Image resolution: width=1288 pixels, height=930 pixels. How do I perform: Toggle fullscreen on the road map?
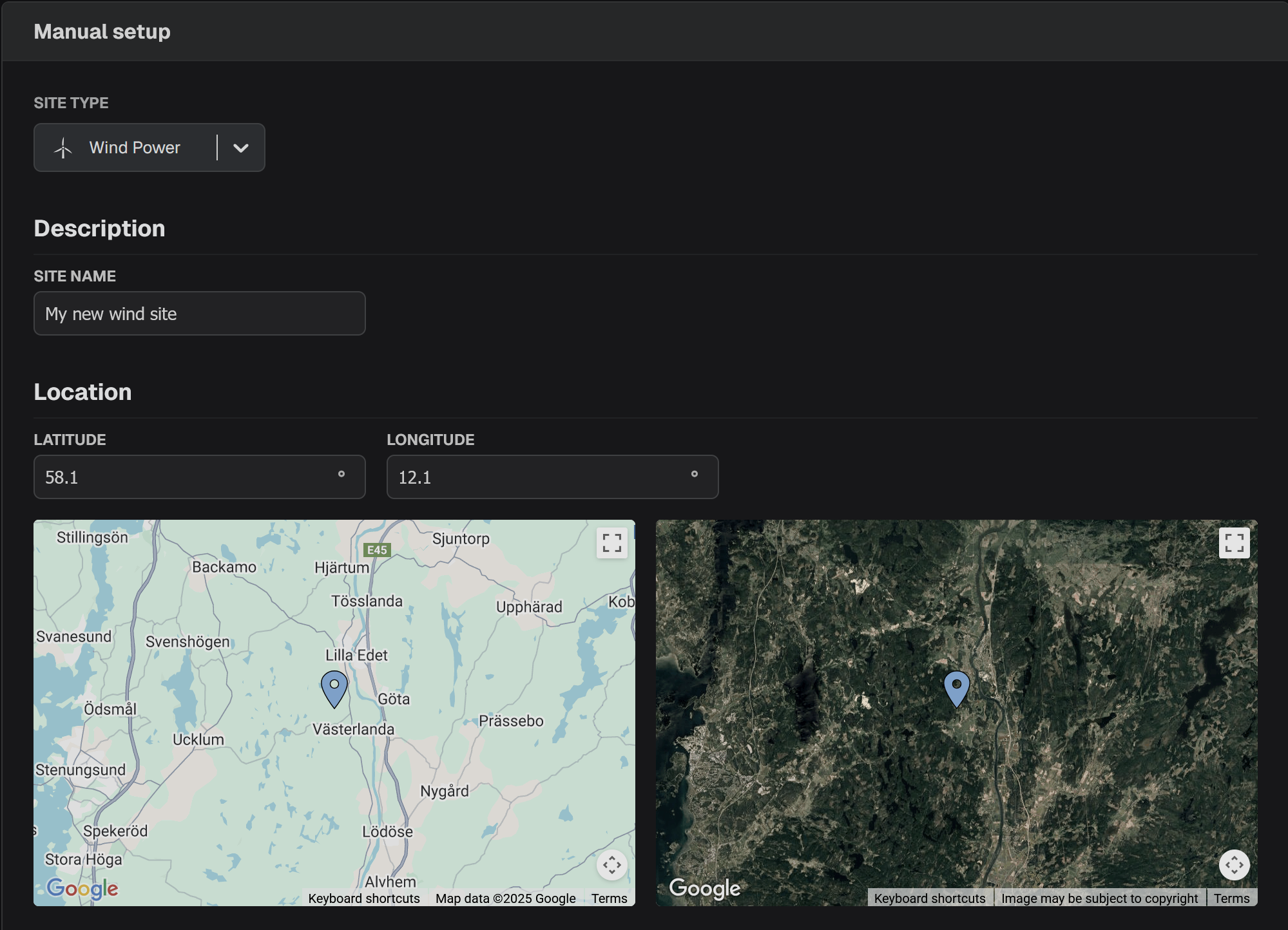click(611, 543)
